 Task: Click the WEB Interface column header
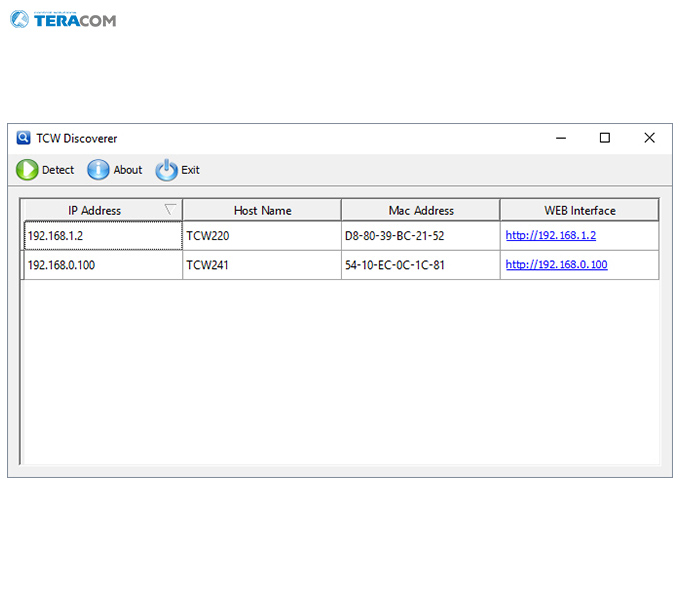(579, 210)
